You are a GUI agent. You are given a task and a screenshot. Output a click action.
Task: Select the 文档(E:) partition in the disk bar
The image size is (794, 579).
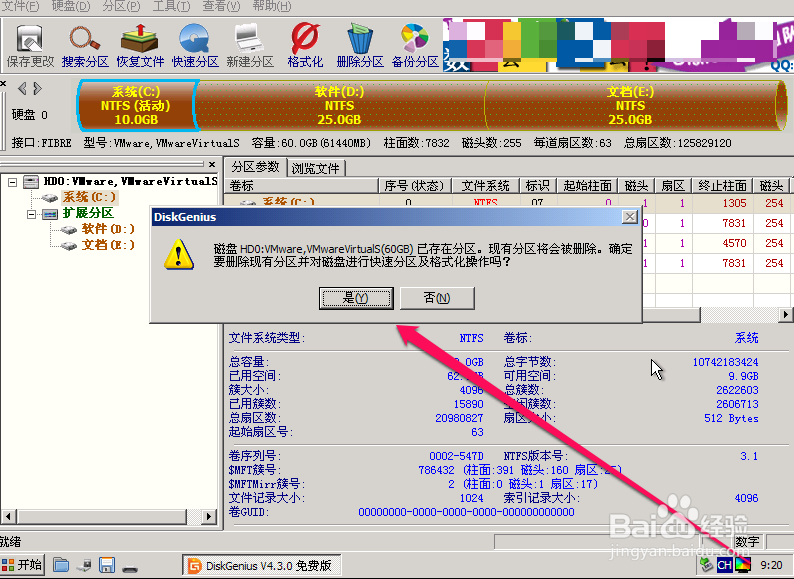630,105
